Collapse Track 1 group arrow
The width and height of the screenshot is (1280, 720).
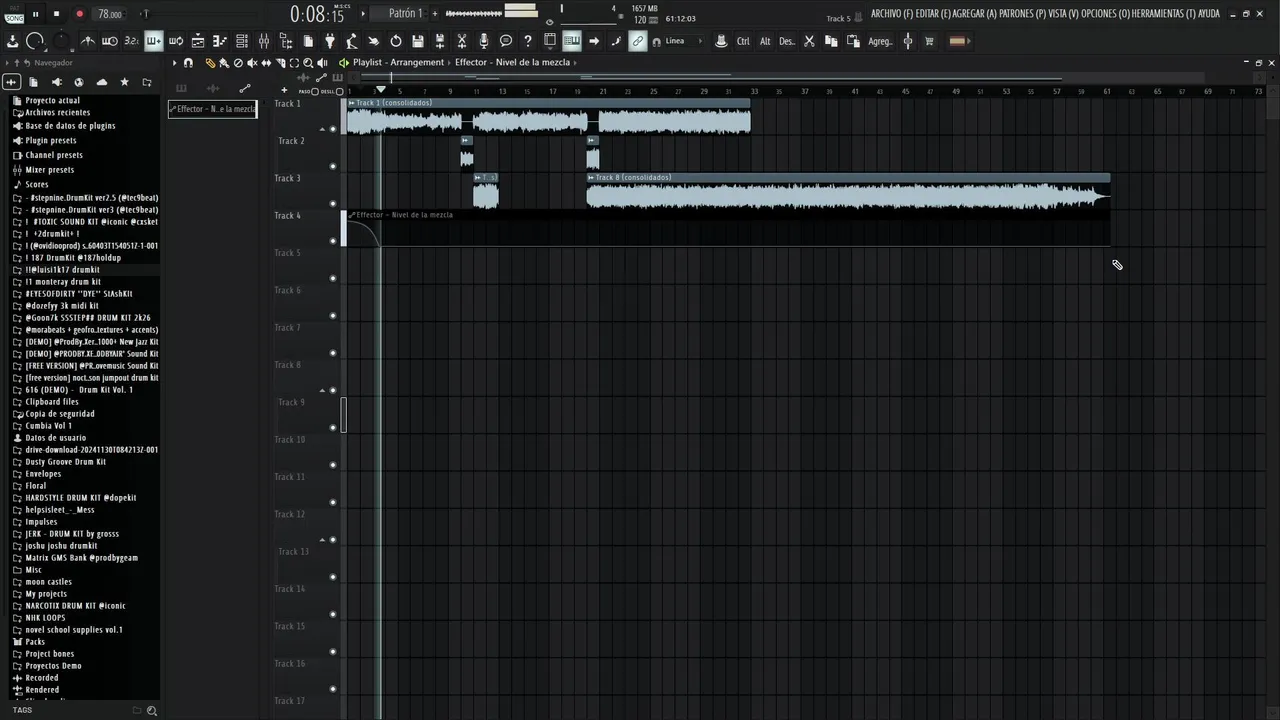(x=322, y=129)
